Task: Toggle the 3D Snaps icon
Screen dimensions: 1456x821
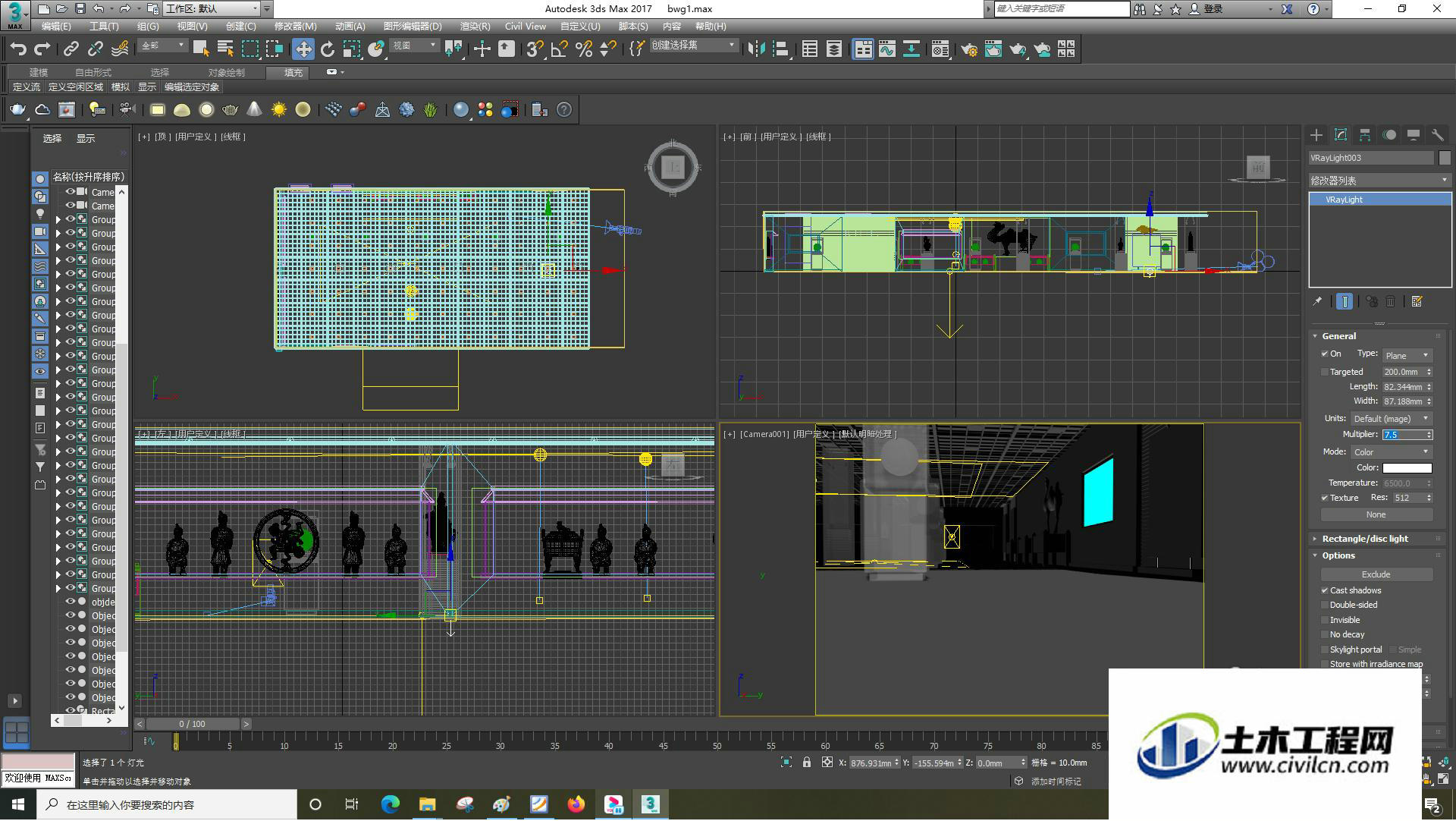Action: tap(535, 49)
